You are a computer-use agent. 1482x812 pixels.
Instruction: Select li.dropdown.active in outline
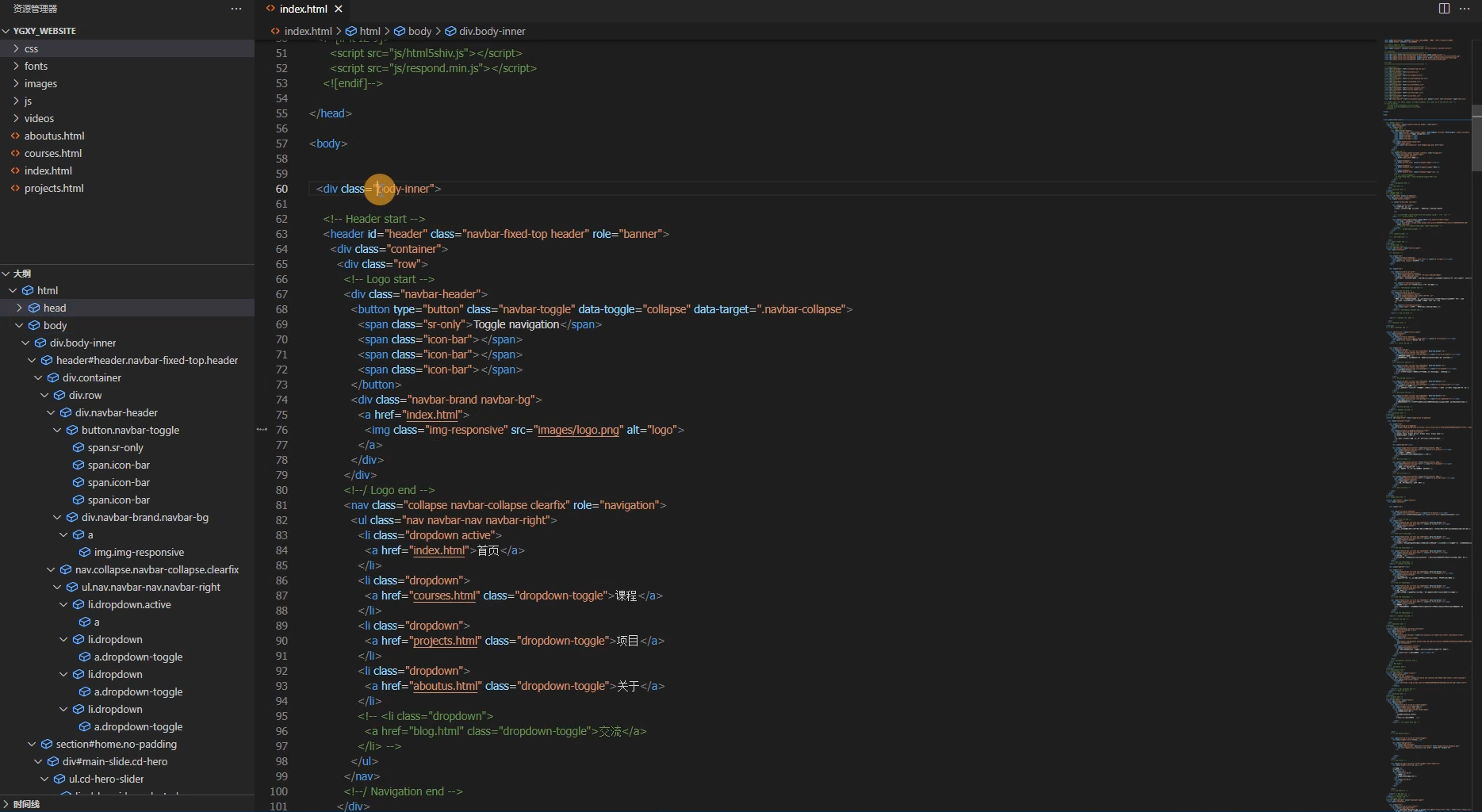(x=129, y=604)
